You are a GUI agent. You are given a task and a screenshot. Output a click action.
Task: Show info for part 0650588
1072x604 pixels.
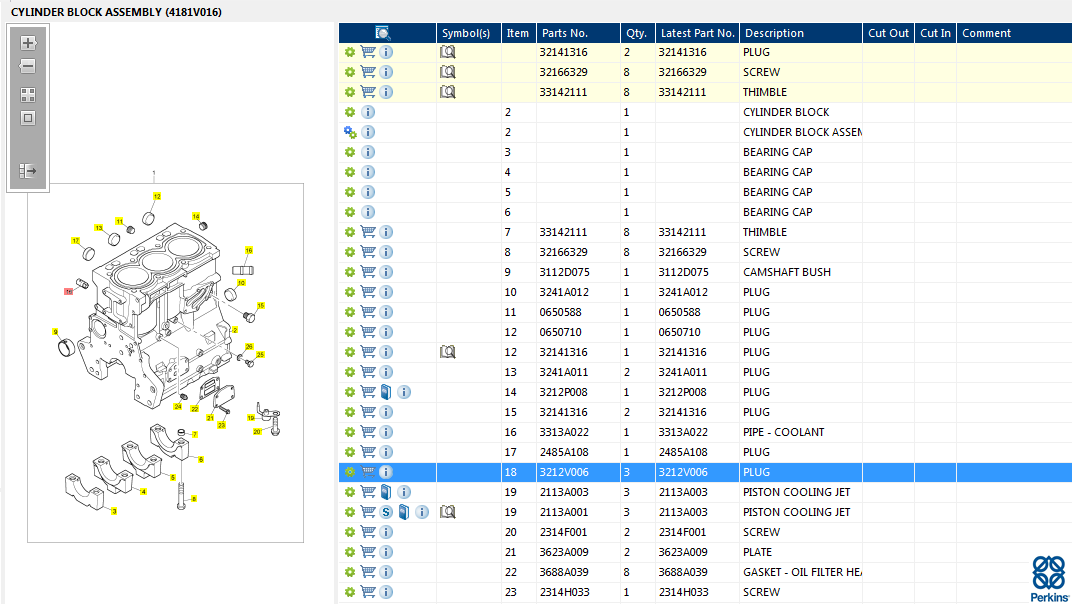click(x=386, y=312)
